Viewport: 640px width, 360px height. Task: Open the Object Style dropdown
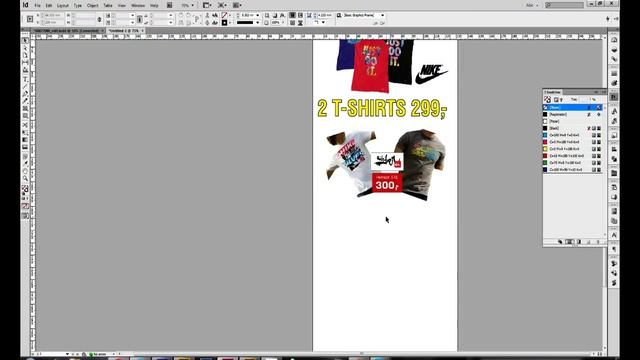point(382,15)
